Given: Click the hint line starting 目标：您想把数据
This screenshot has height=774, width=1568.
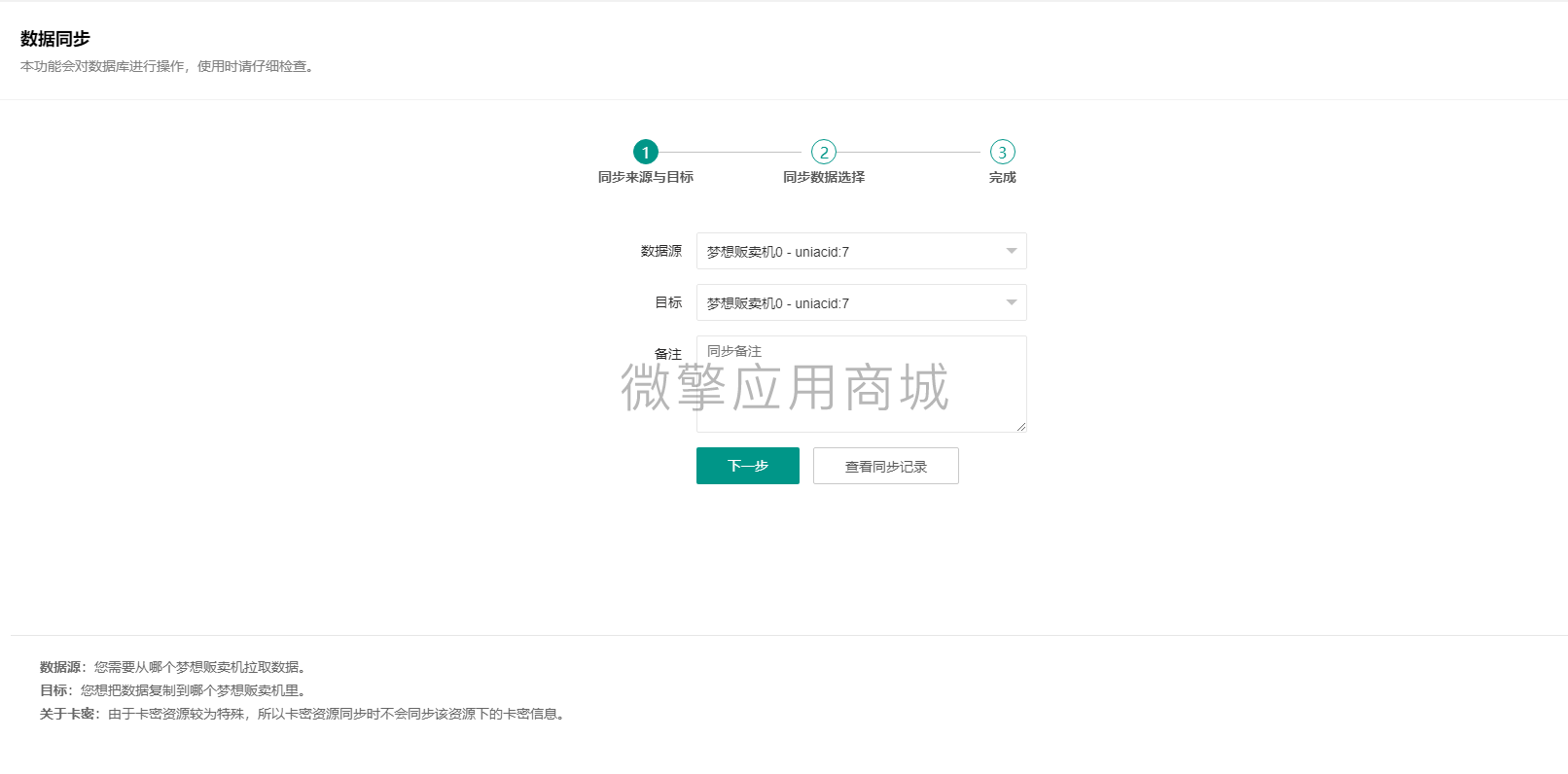Looking at the screenshot, I should click(175, 690).
